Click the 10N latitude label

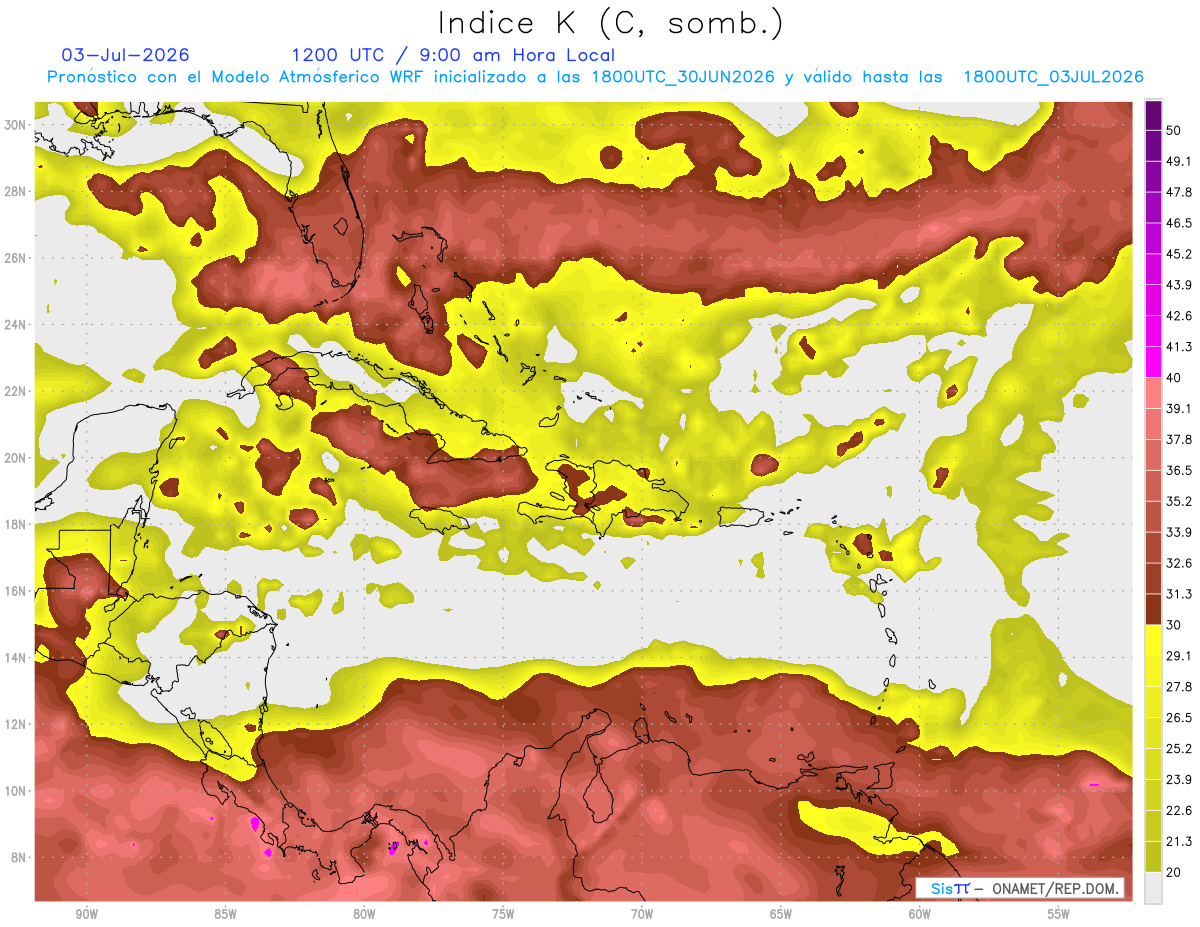(x=14, y=791)
